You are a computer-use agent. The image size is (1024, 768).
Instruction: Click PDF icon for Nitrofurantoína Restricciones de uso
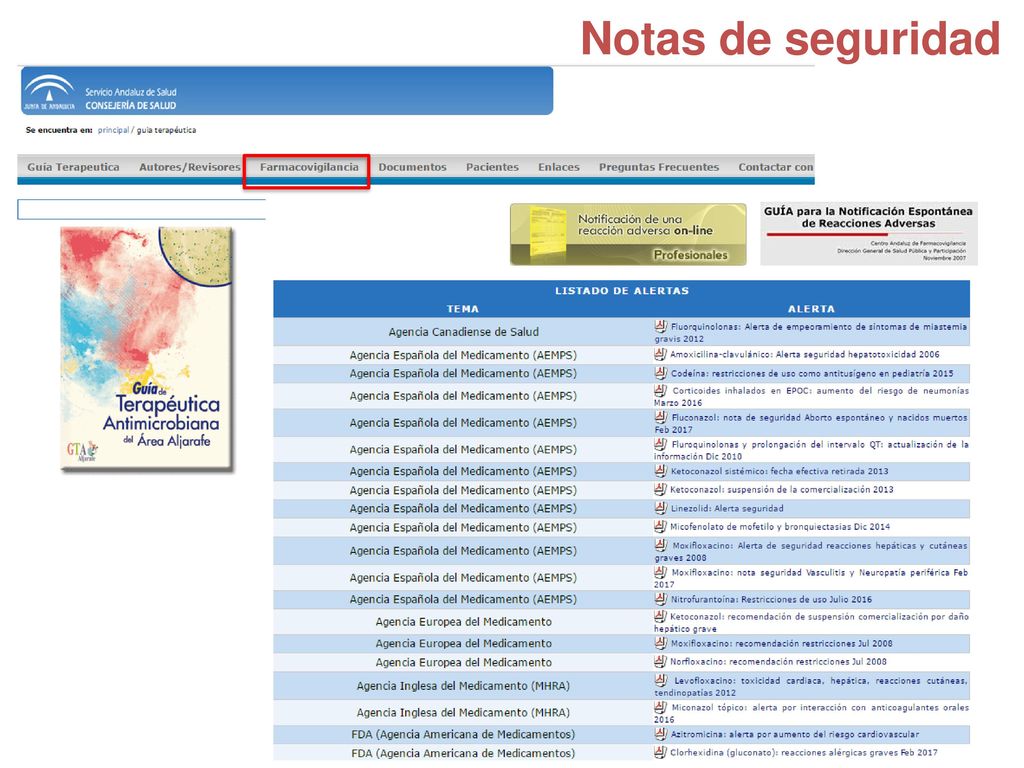click(660, 599)
